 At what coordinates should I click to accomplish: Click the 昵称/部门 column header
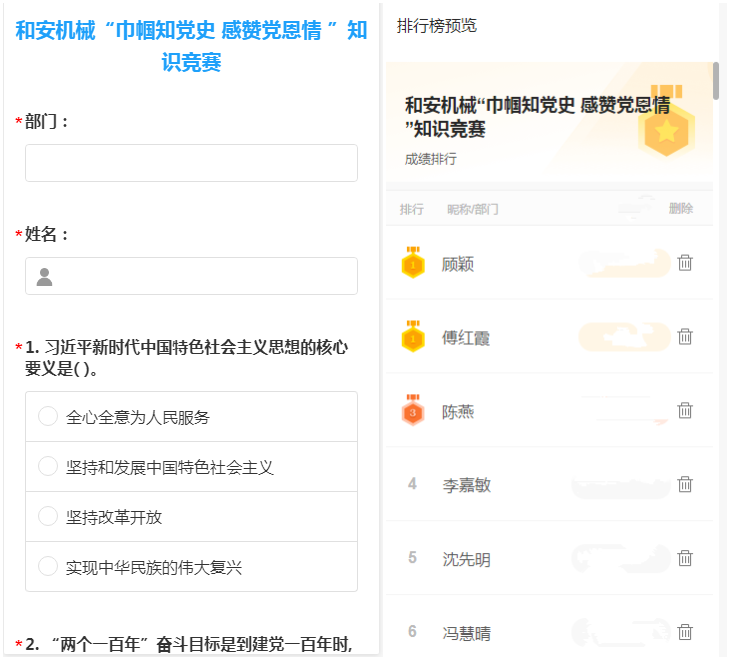pyautogui.click(x=472, y=209)
